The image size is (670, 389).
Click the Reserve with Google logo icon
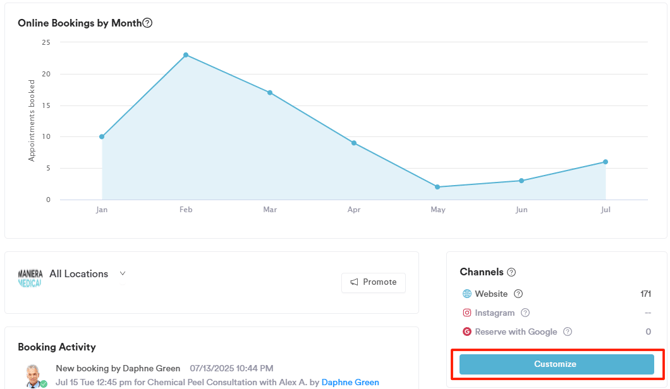pyautogui.click(x=467, y=332)
